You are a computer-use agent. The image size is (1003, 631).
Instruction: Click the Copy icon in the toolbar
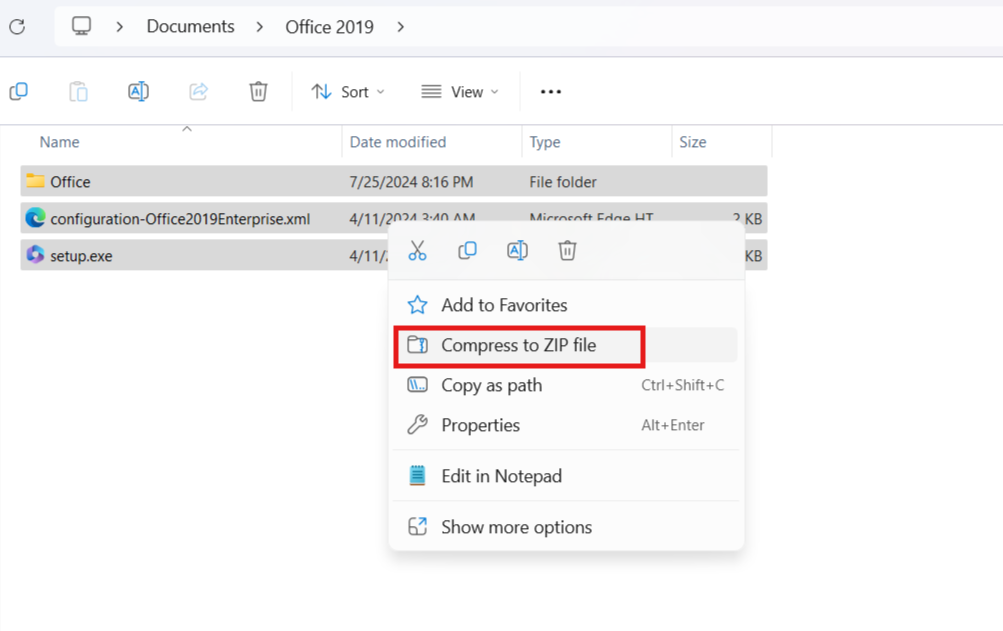coord(19,92)
